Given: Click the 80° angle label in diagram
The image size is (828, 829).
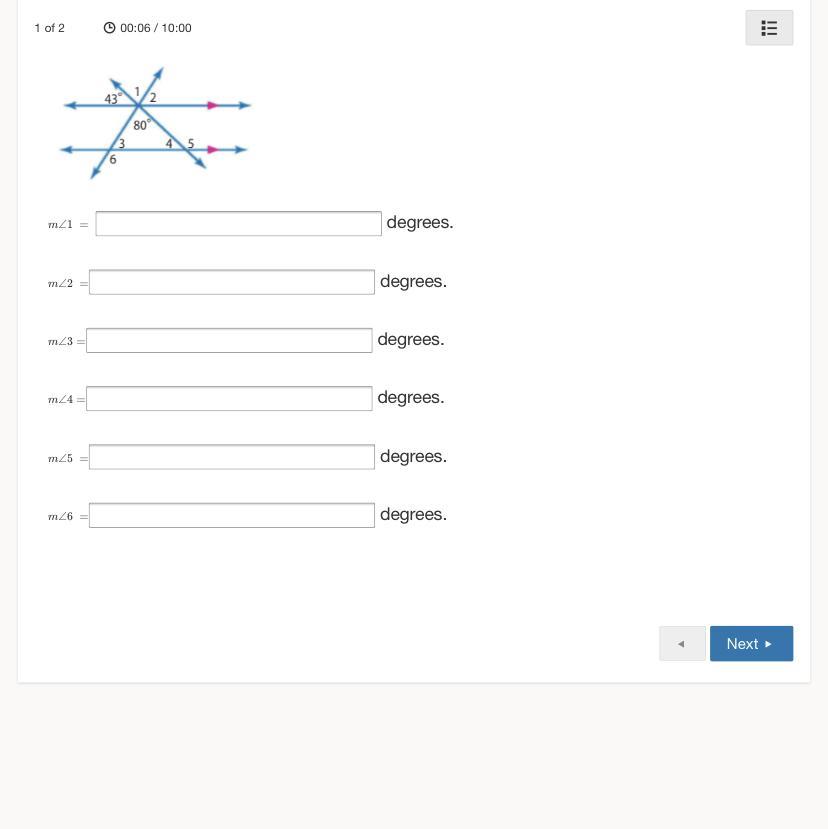Looking at the screenshot, I should coord(142,125).
